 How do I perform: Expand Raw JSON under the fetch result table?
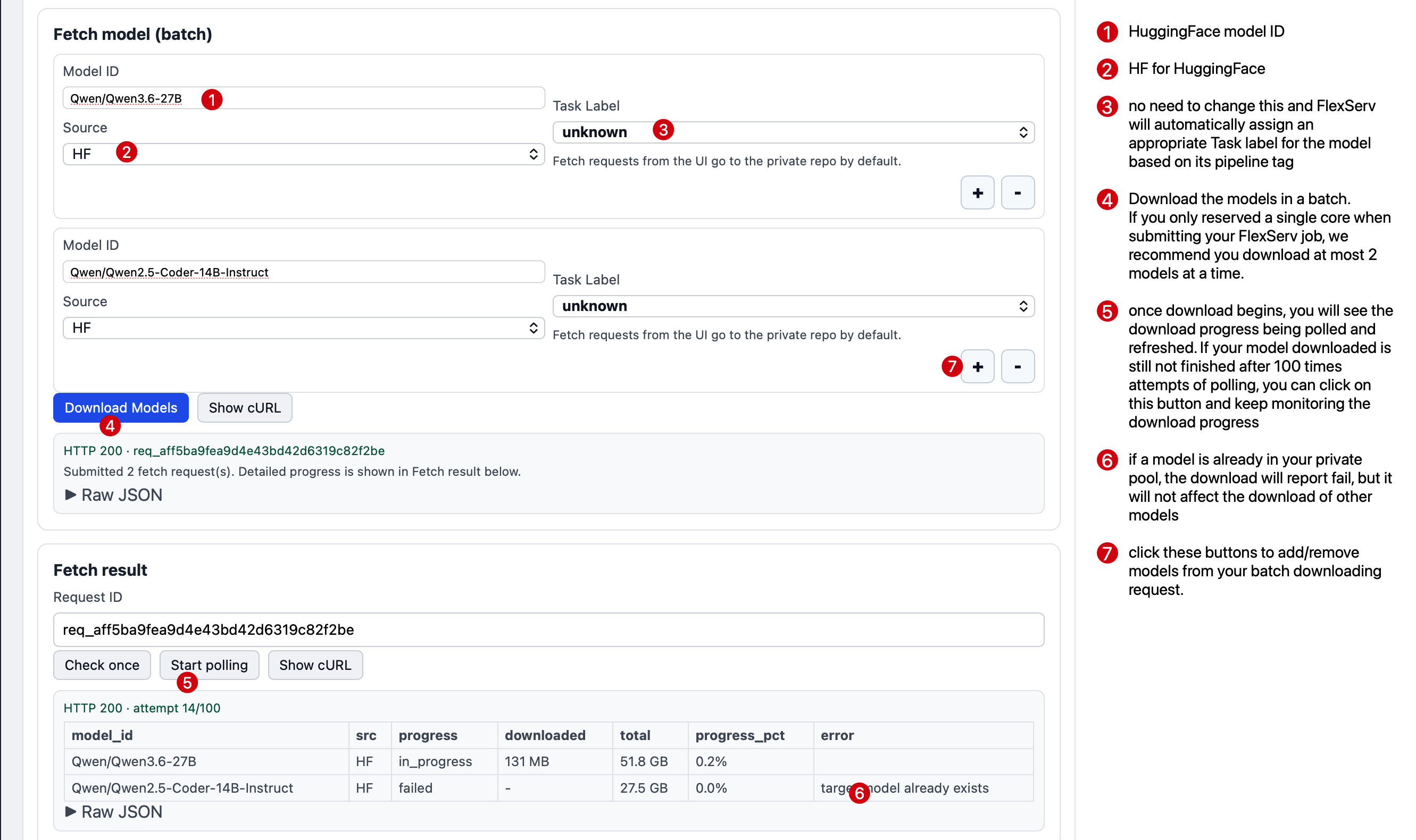[113, 811]
